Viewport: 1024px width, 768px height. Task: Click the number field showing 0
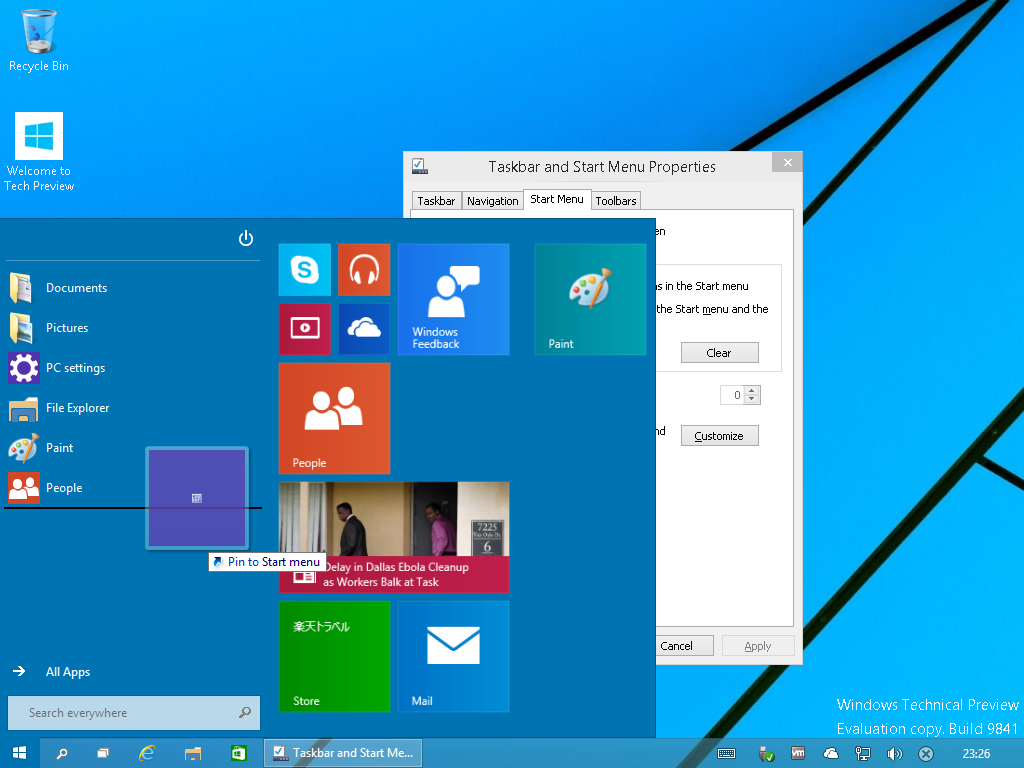pos(732,395)
